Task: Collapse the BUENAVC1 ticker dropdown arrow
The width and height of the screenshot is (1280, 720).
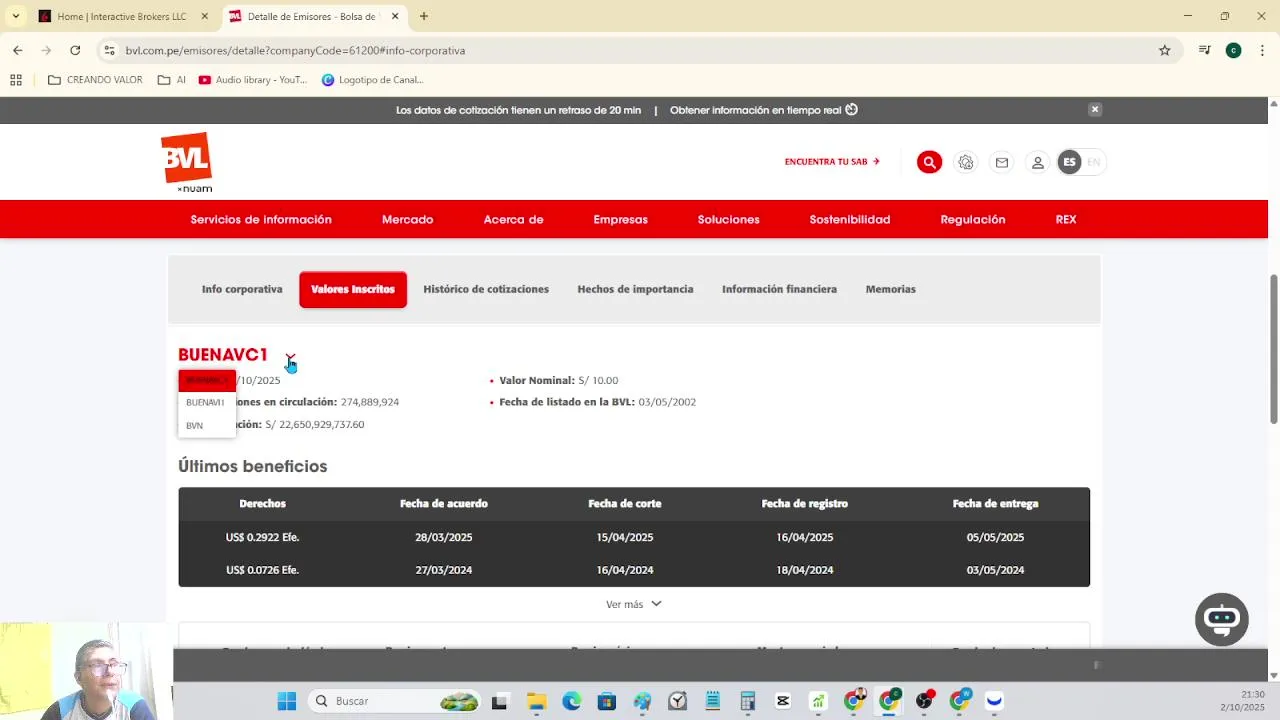Action: [x=290, y=357]
